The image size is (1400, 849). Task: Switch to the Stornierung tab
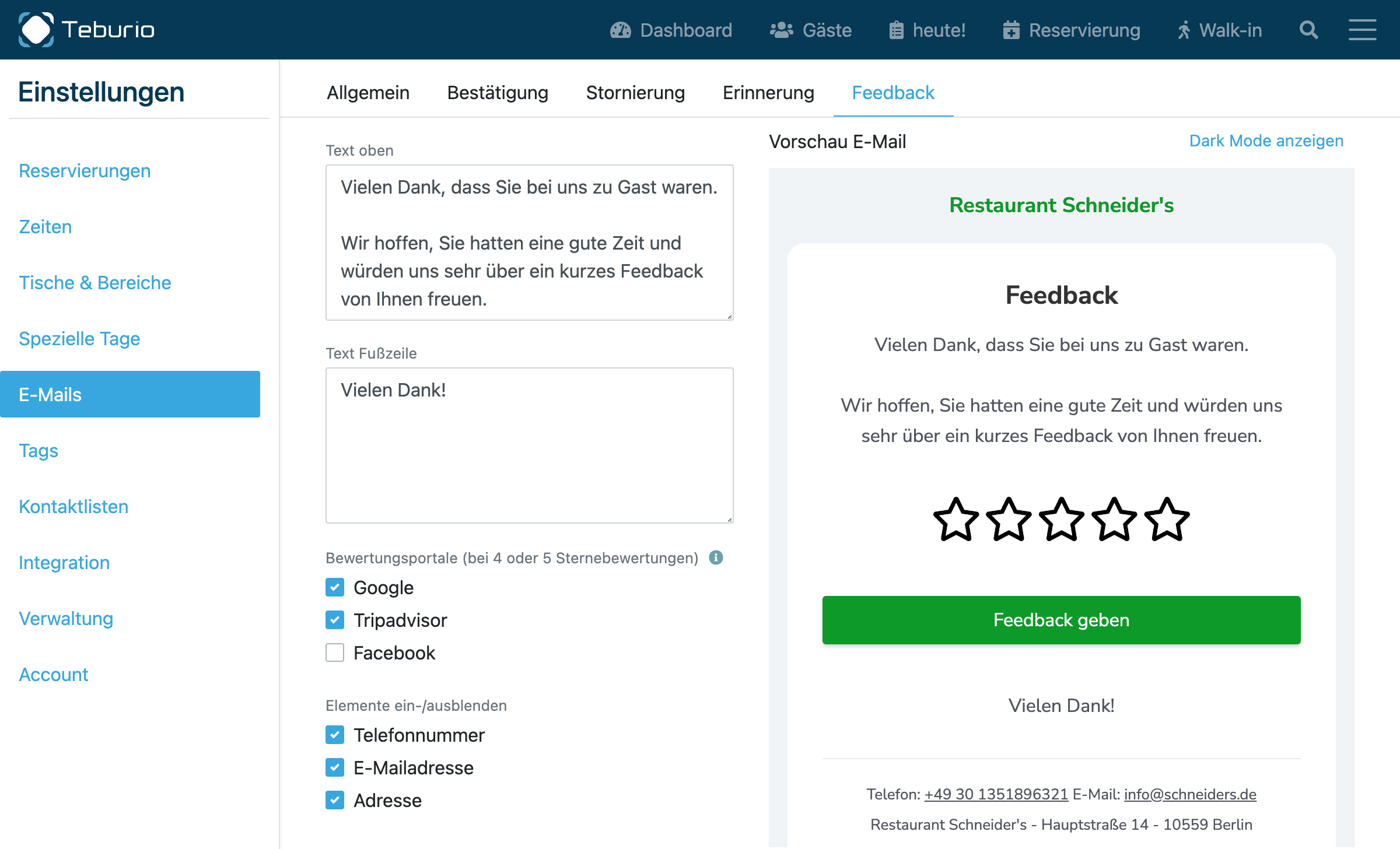click(635, 92)
